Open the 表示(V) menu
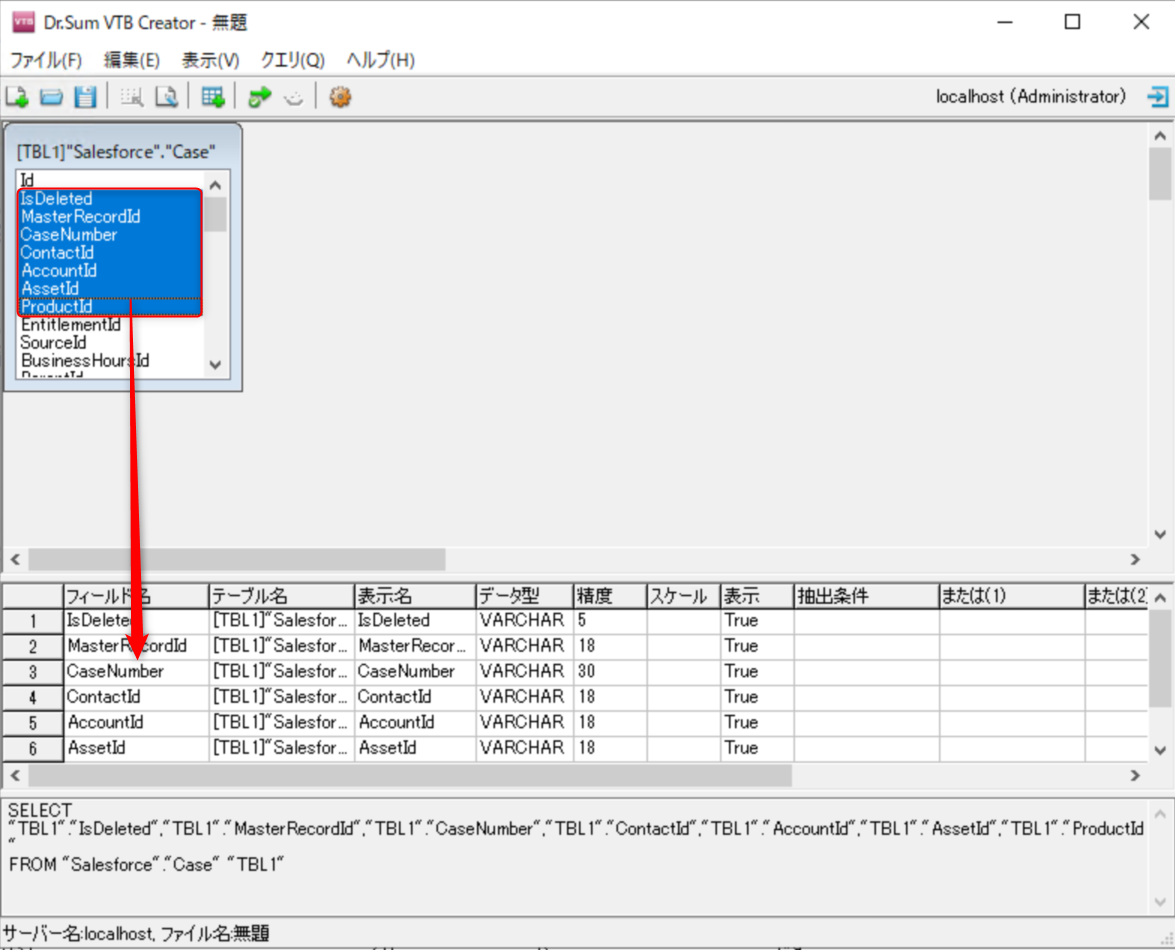Screen dimensions: 1175x950 click(x=210, y=60)
